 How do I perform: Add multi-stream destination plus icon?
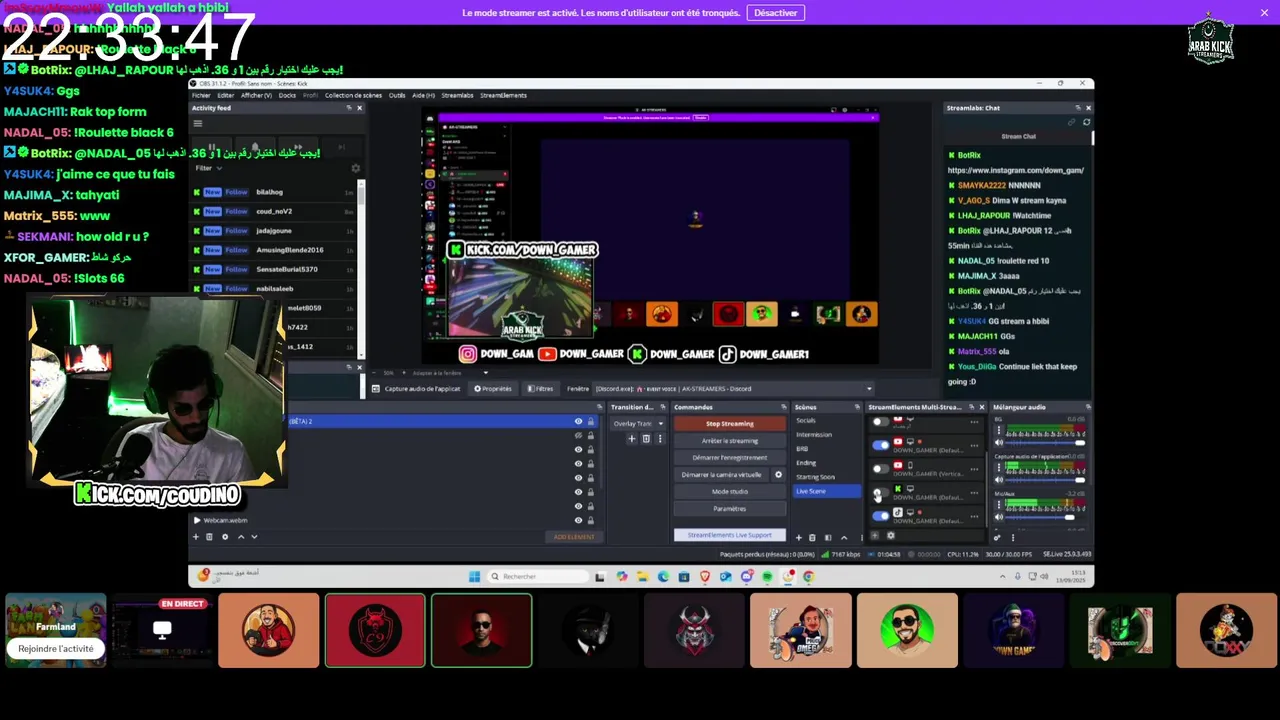875,535
